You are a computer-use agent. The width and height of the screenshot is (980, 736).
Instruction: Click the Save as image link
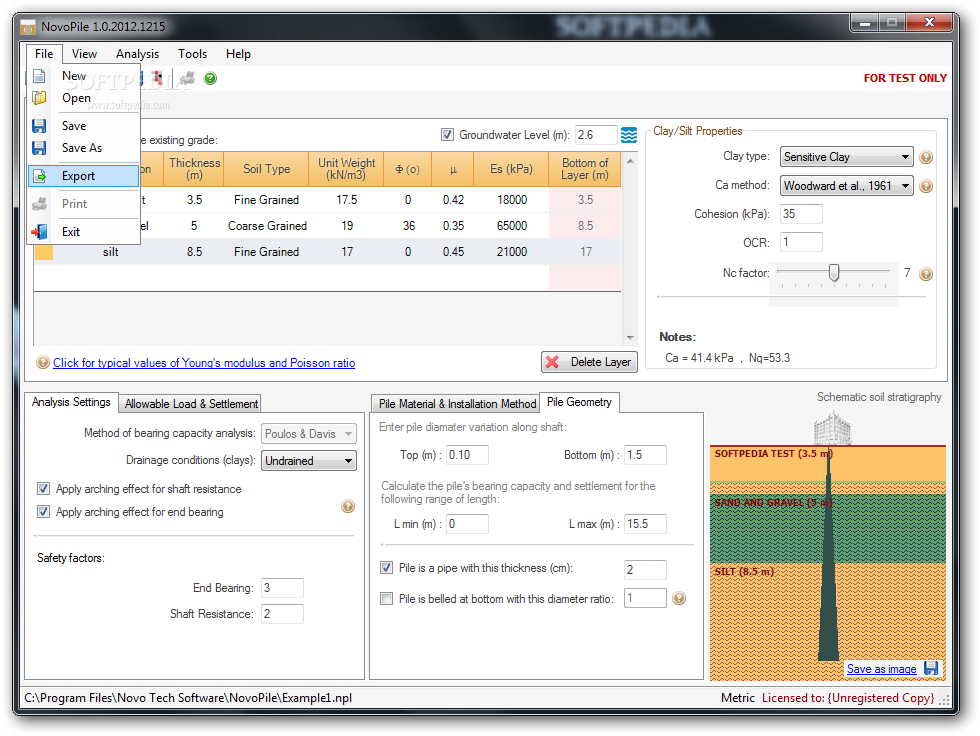pyautogui.click(x=881, y=669)
